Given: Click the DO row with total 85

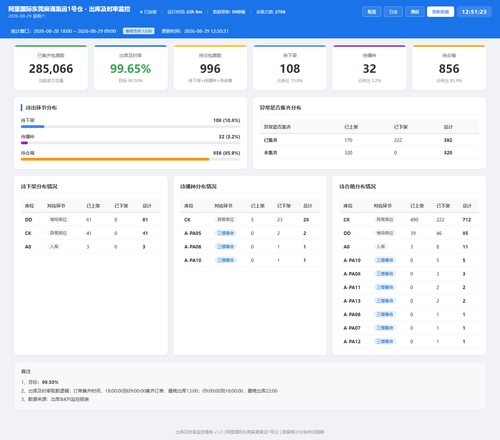Looking at the screenshot, I should coord(409,233).
